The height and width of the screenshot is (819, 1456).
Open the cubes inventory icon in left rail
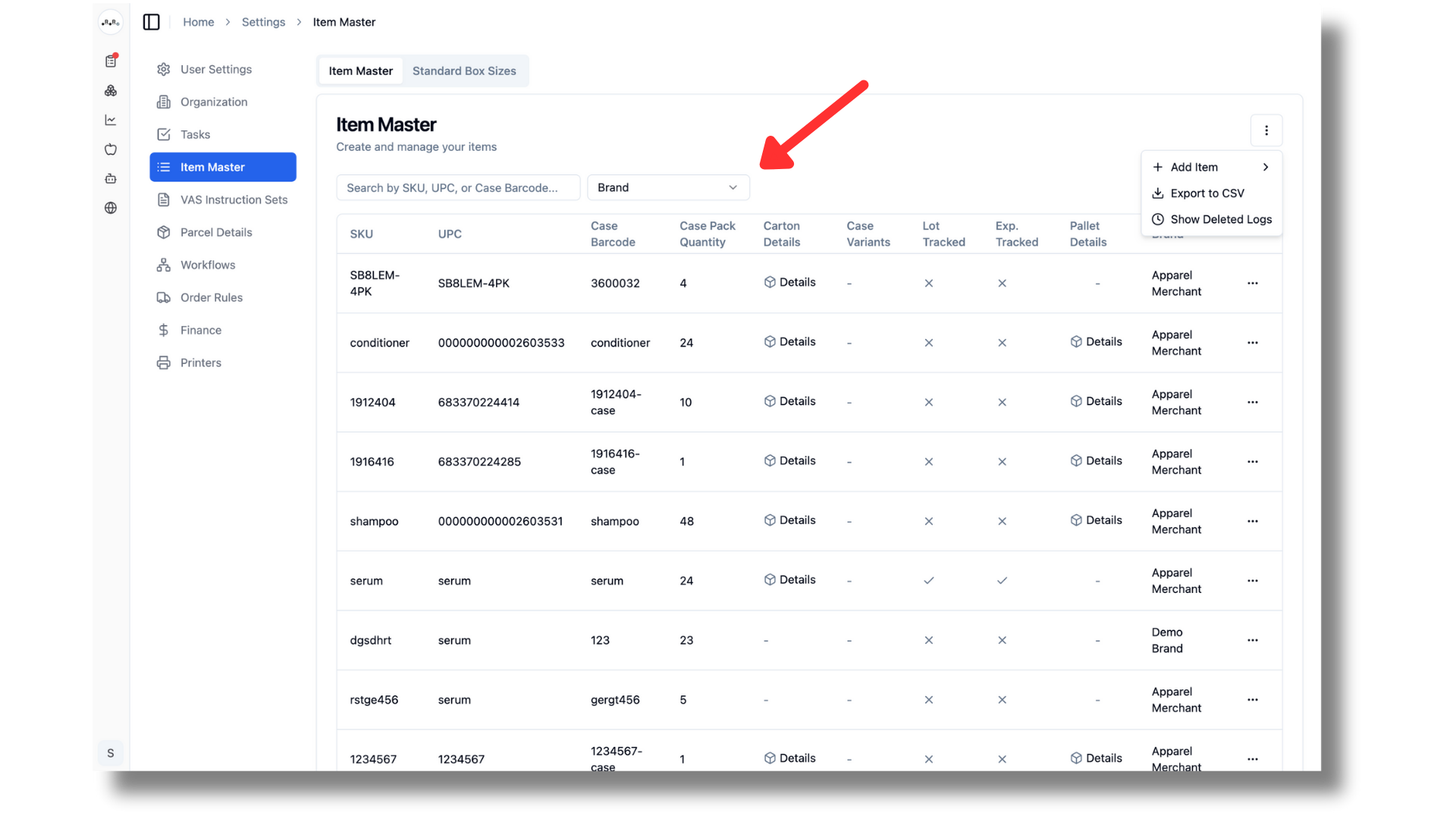point(111,90)
